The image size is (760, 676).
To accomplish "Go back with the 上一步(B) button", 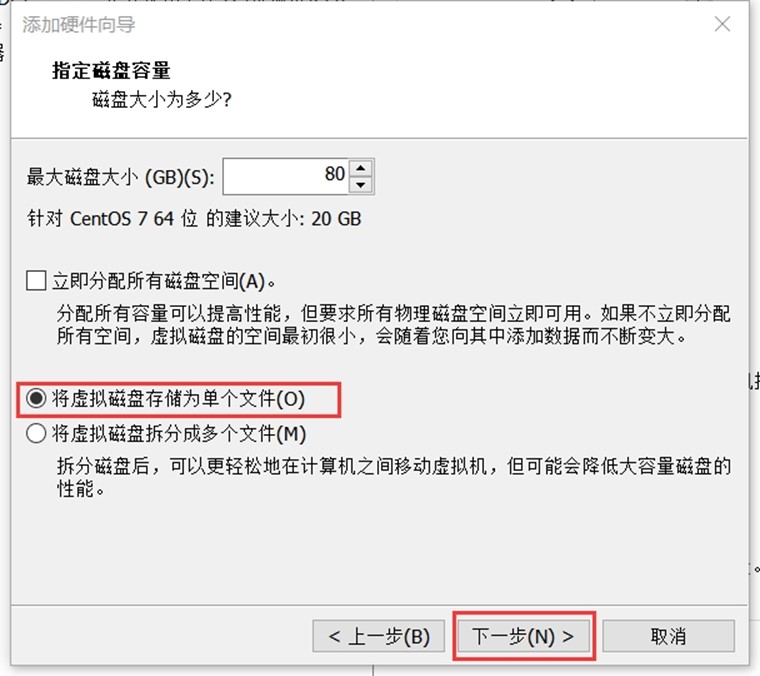I will [x=379, y=636].
